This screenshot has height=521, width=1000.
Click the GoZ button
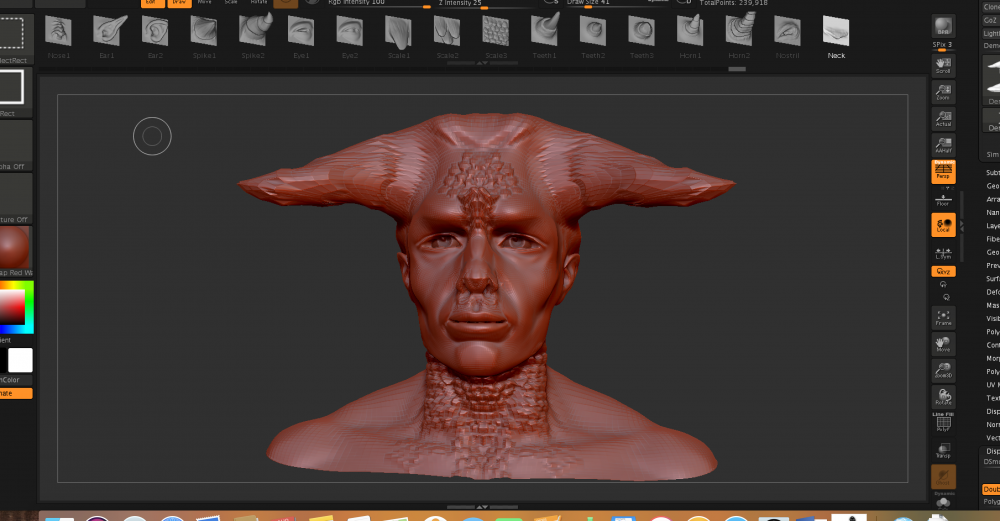tap(990, 20)
